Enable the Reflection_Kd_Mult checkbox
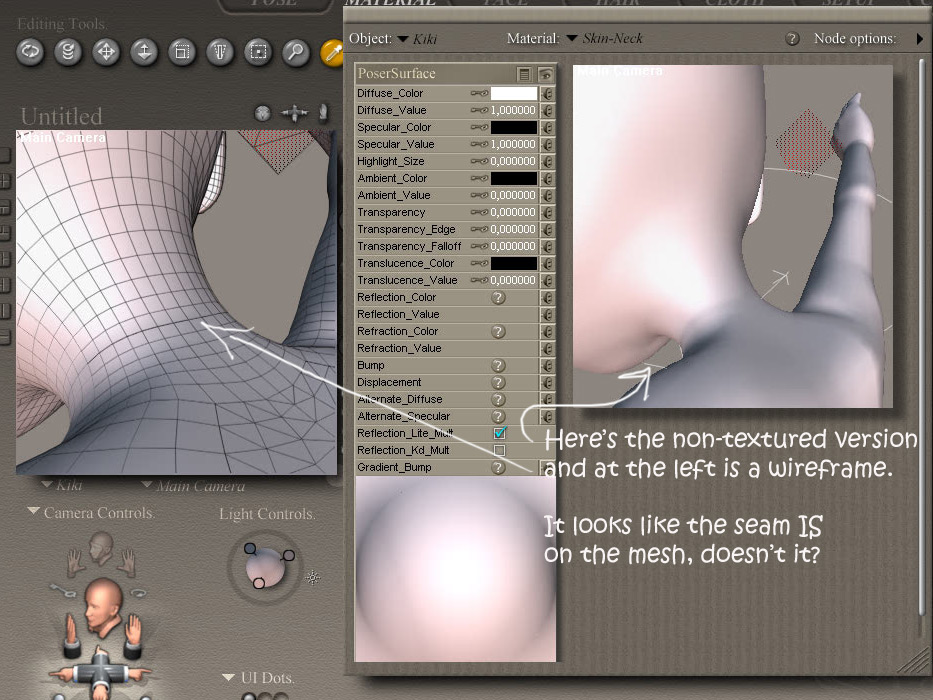 tap(500, 451)
